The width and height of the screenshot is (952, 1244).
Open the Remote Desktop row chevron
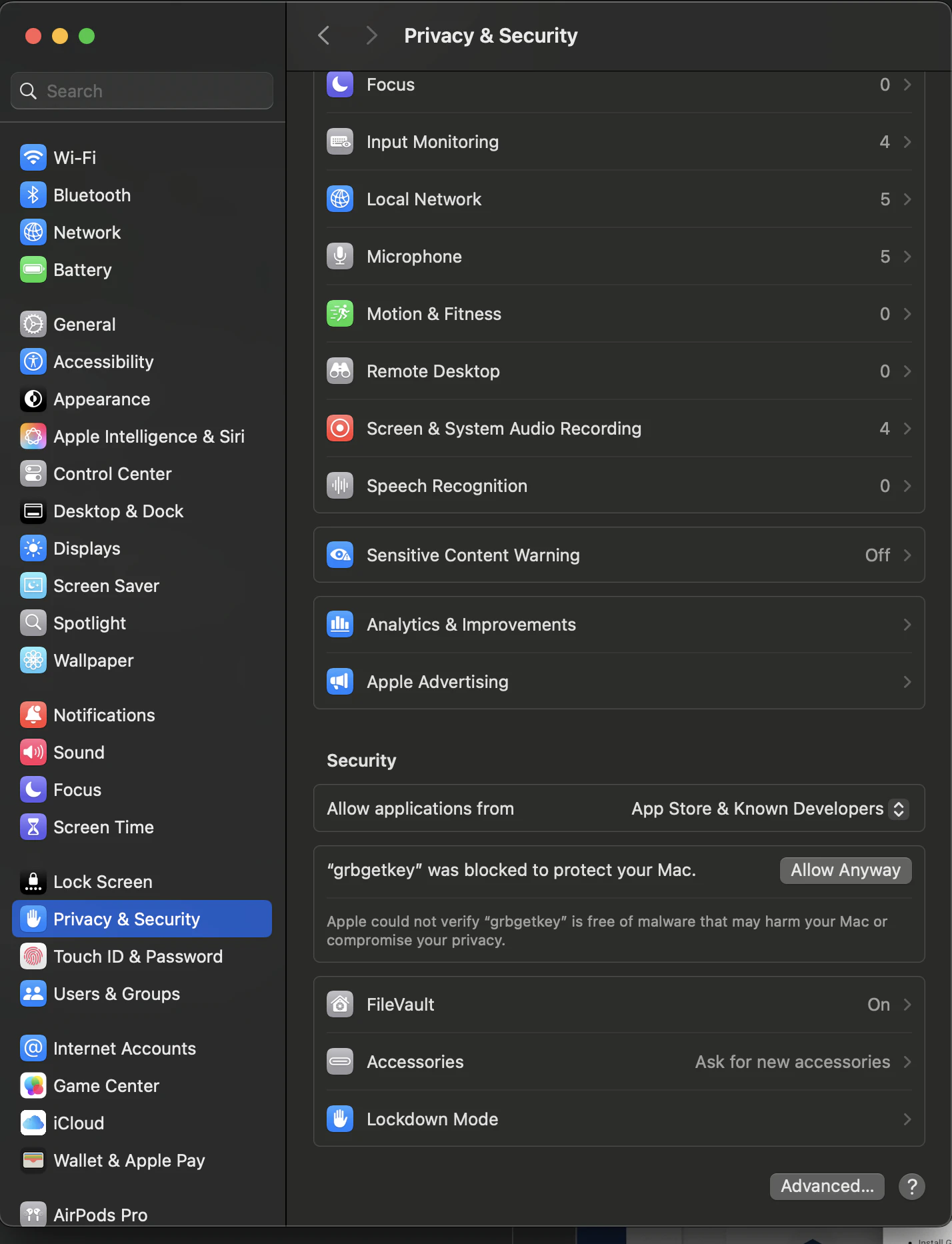point(907,371)
